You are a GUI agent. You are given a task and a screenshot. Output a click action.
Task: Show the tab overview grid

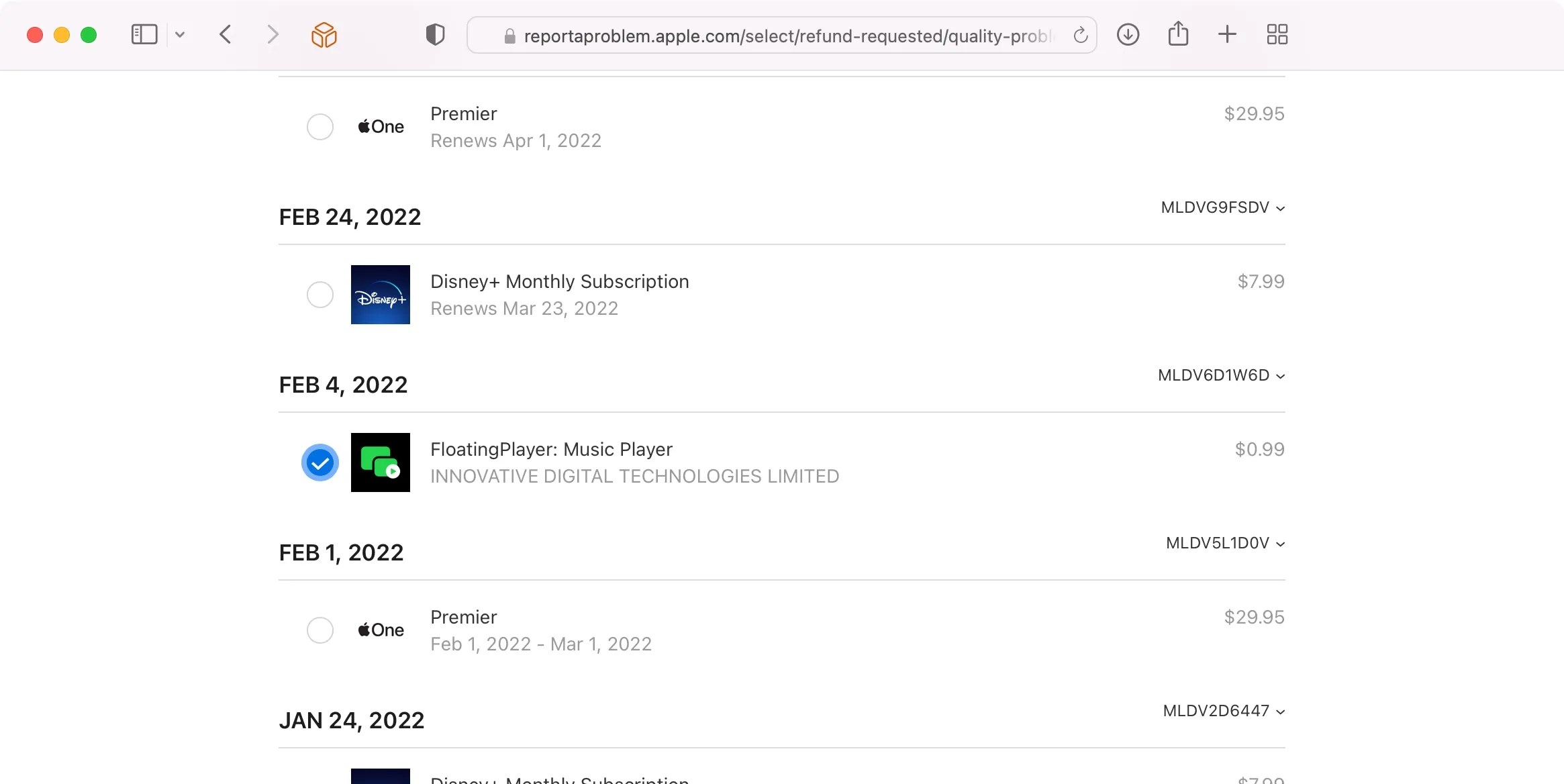1277,34
